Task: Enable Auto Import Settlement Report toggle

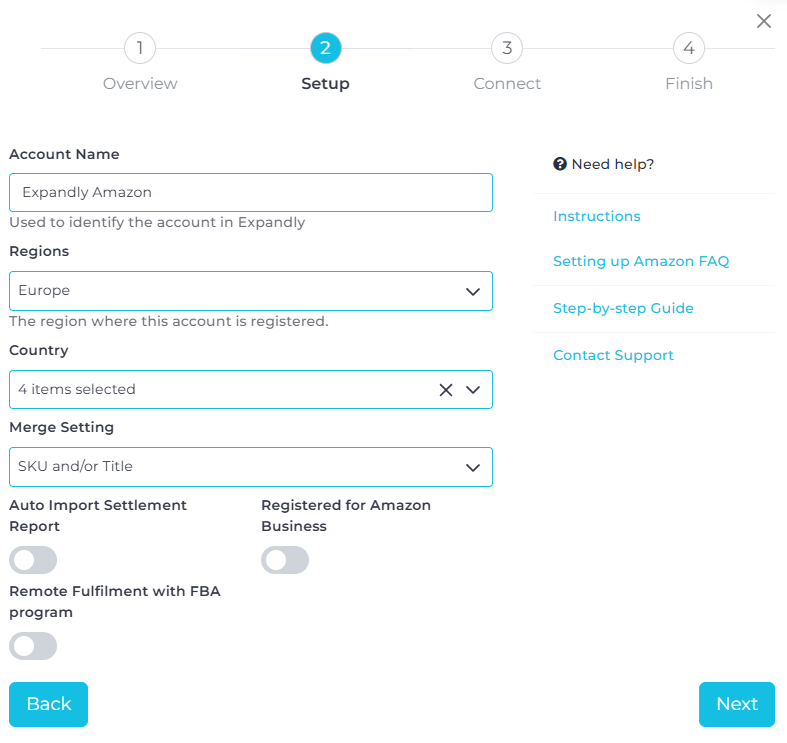Action: 33,560
